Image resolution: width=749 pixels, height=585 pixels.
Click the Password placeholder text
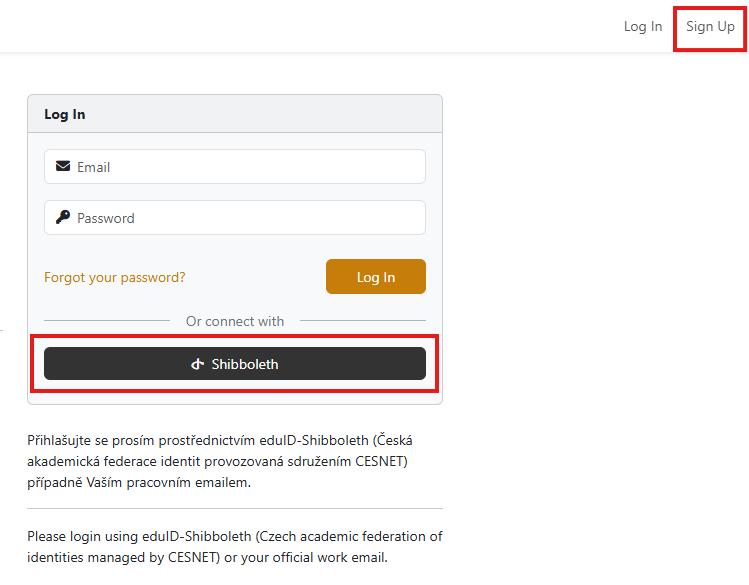[106, 218]
